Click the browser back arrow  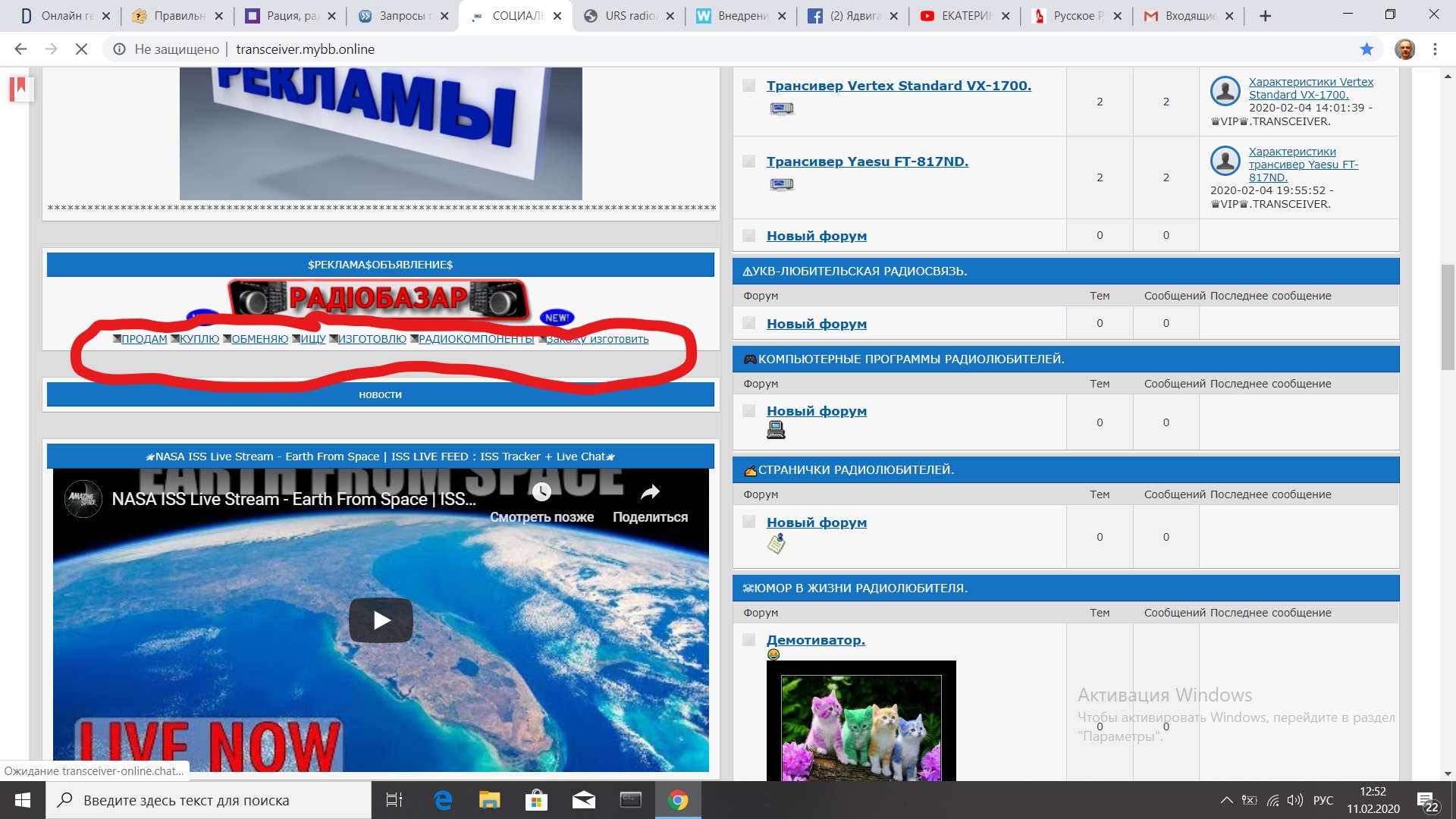[x=20, y=49]
